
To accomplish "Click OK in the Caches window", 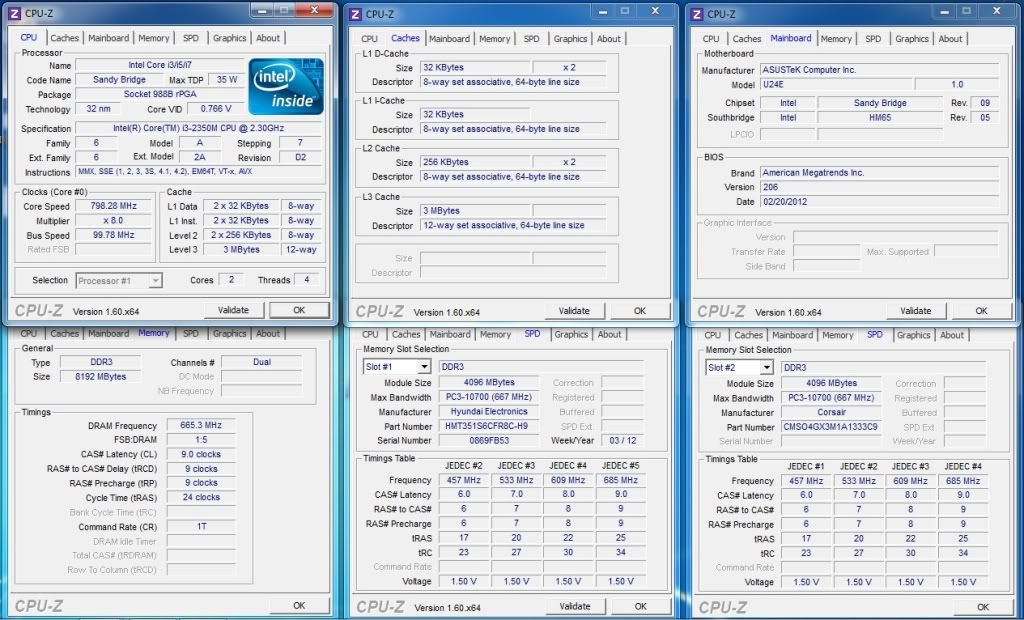I will click(640, 311).
